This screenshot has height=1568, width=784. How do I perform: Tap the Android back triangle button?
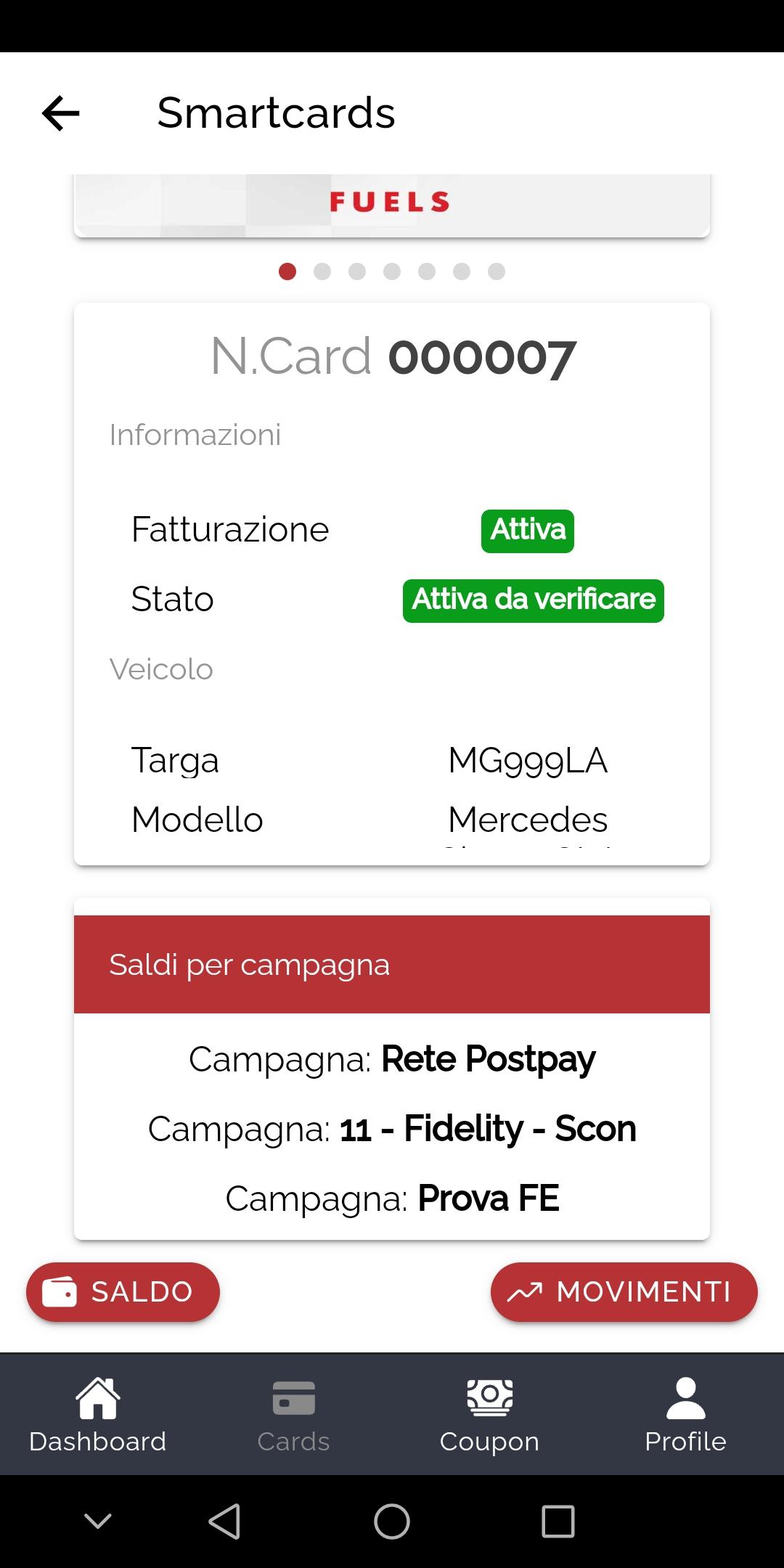click(224, 1521)
